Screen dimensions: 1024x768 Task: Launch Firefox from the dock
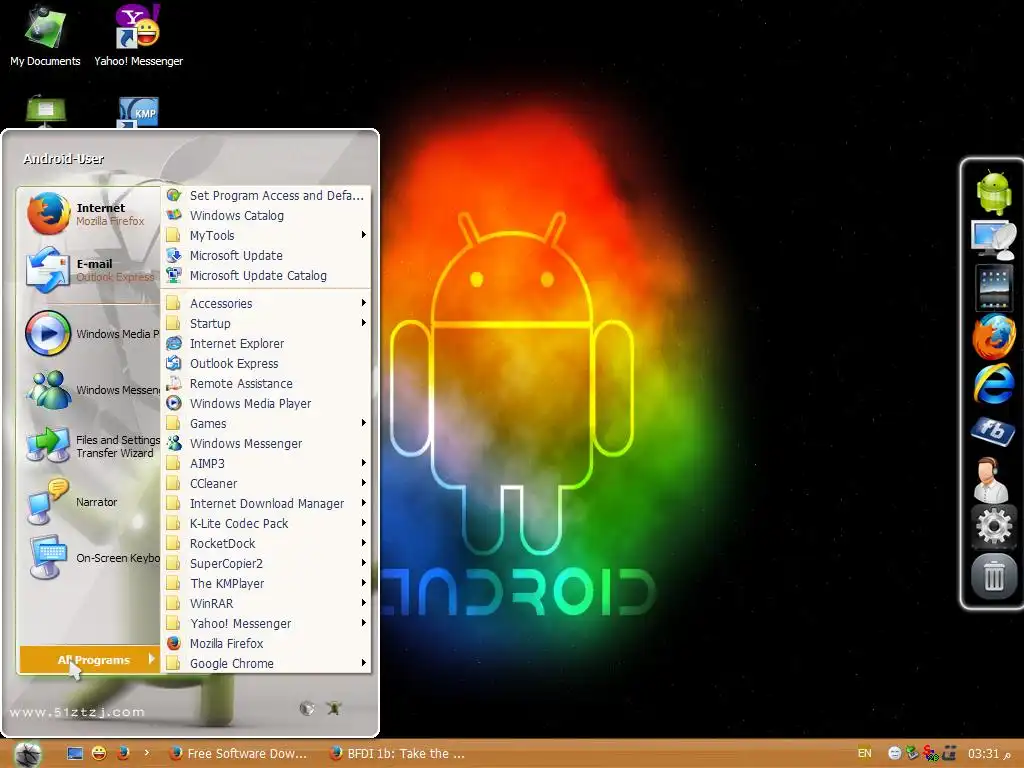coord(993,336)
